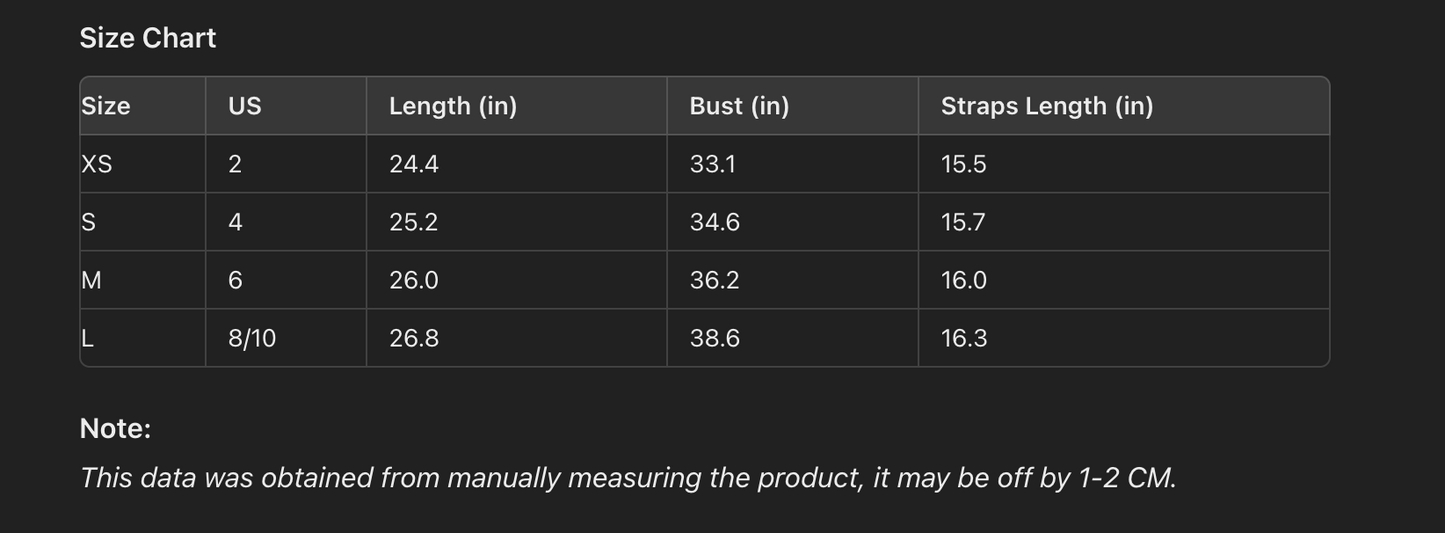1445x533 pixels.
Task: Click the Note: label
Action: [x=115, y=428]
